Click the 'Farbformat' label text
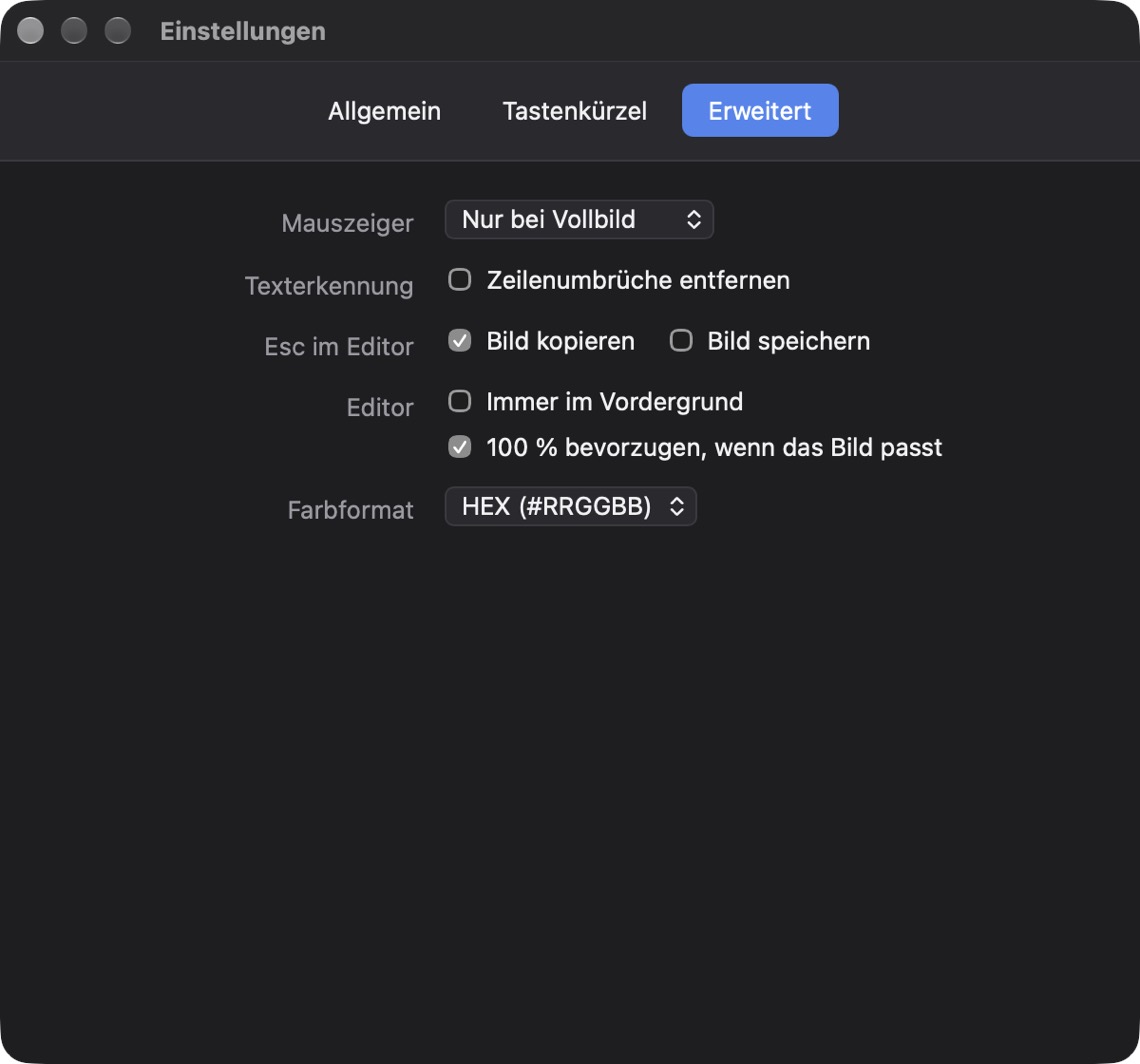 tap(350, 510)
